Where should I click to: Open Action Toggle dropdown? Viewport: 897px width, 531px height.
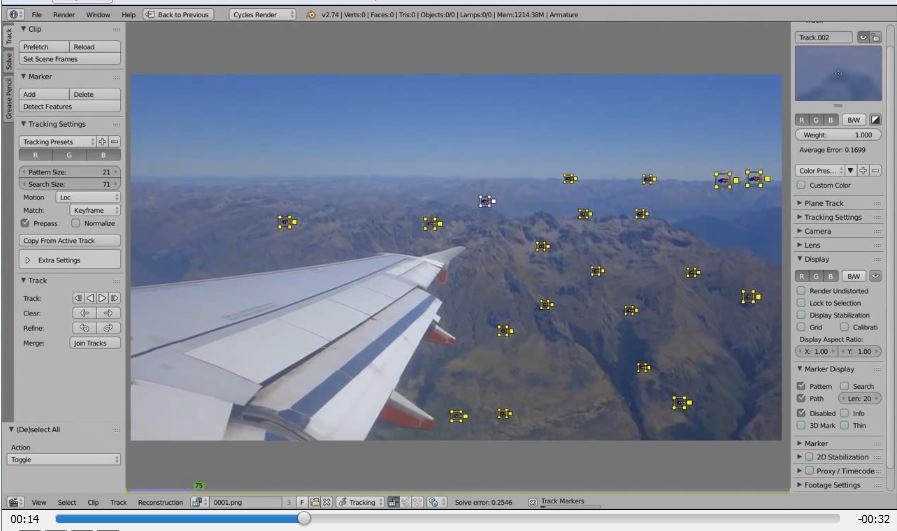pos(63,459)
